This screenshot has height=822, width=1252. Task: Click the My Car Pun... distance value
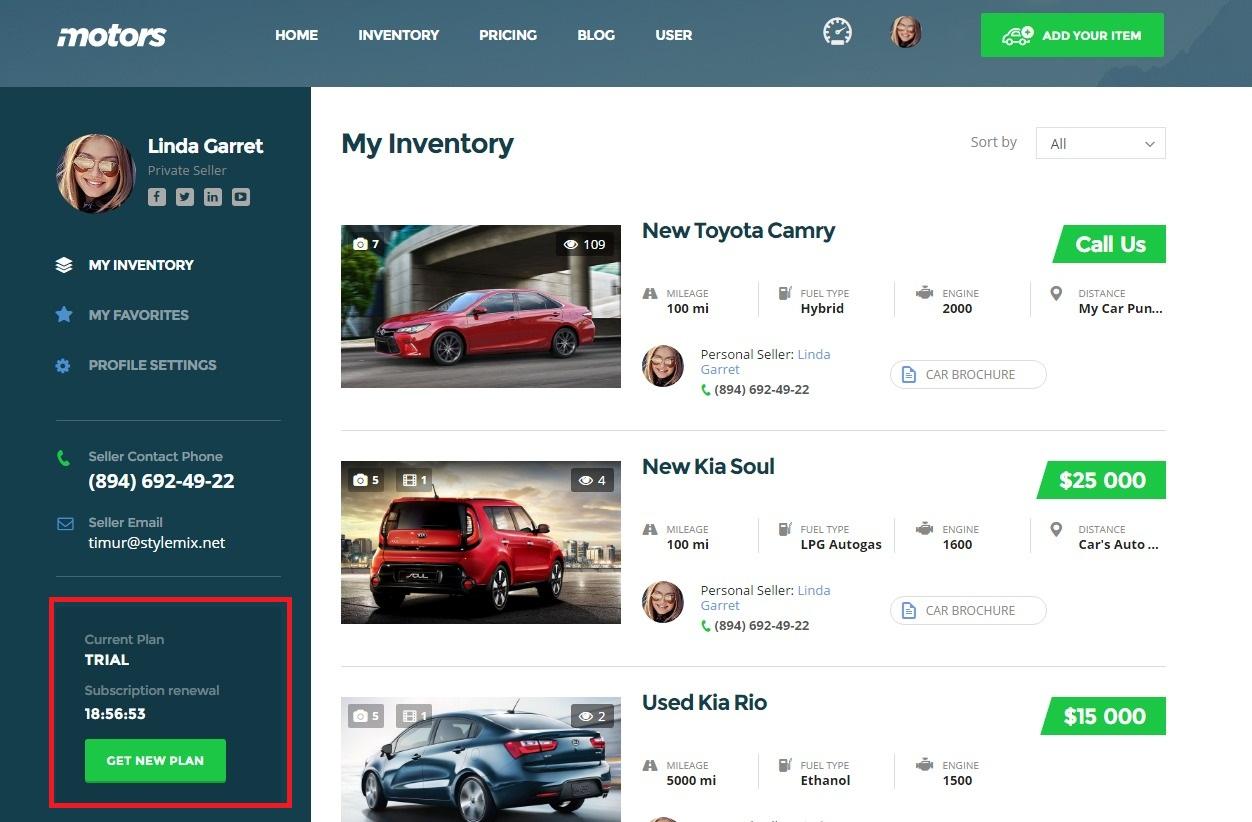coord(1120,309)
